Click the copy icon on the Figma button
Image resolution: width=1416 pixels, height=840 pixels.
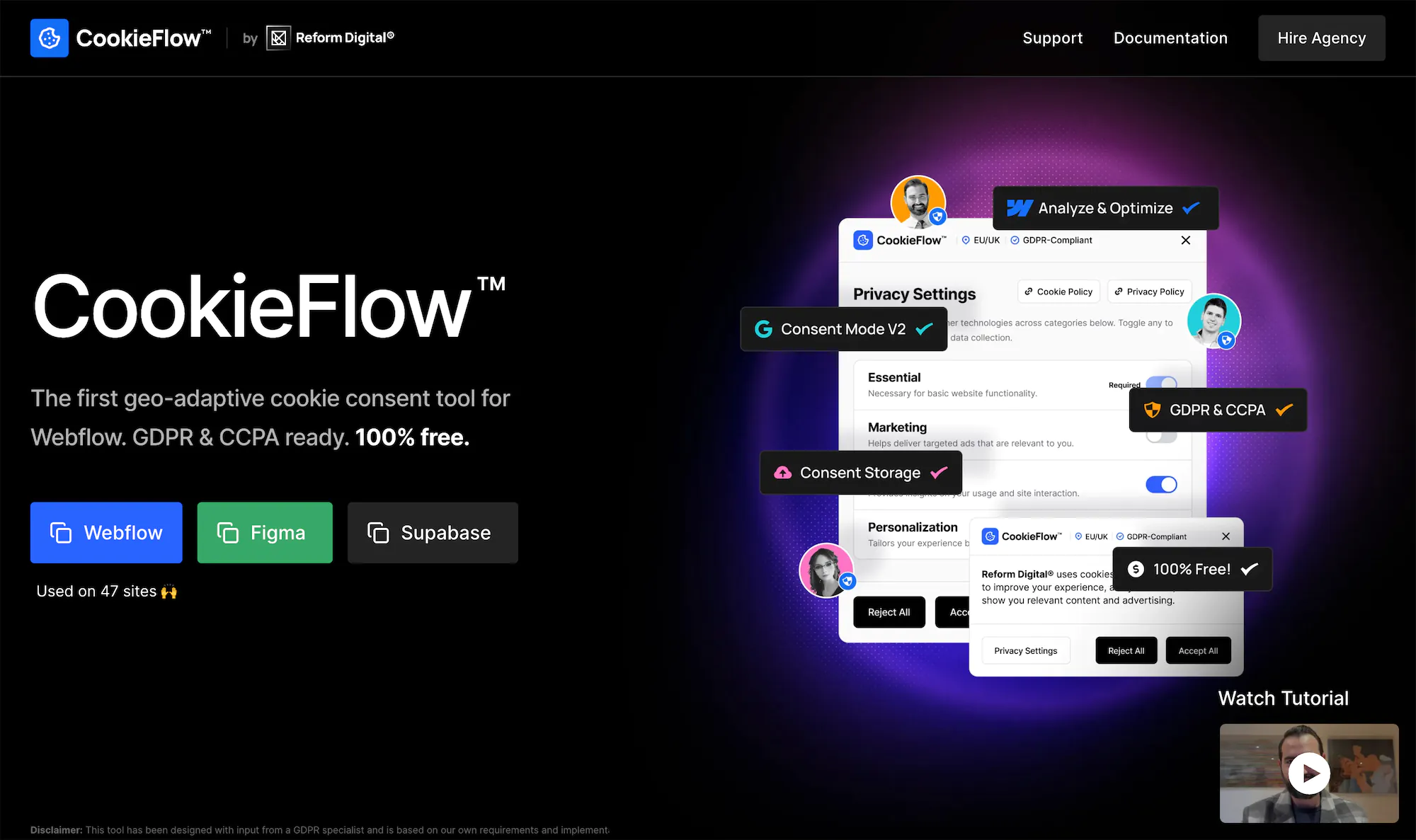pos(227,533)
